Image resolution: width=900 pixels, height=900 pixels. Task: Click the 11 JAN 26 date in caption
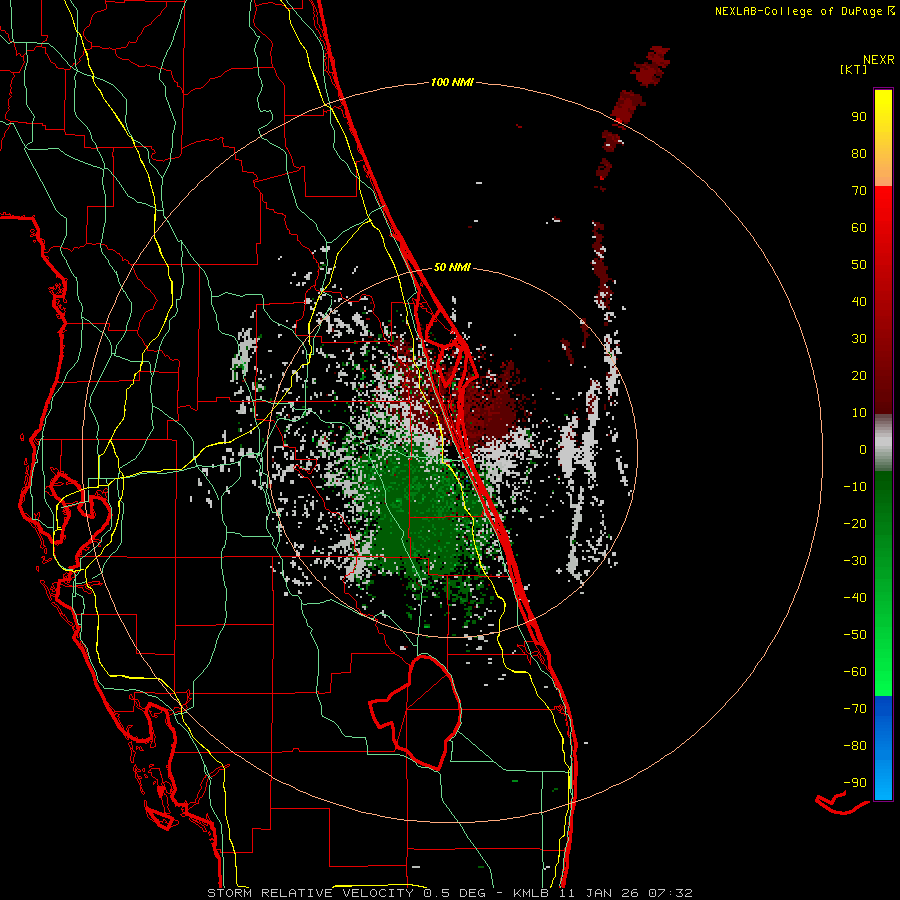pos(599,893)
